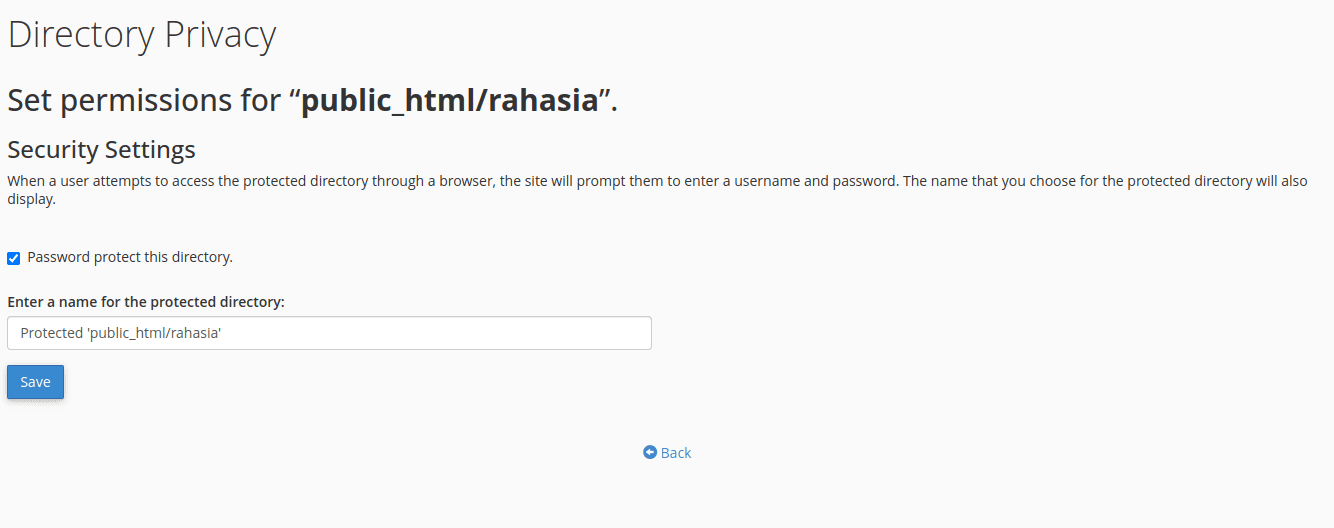
Task: Follow the Back link text
Action: (x=676, y=453)
